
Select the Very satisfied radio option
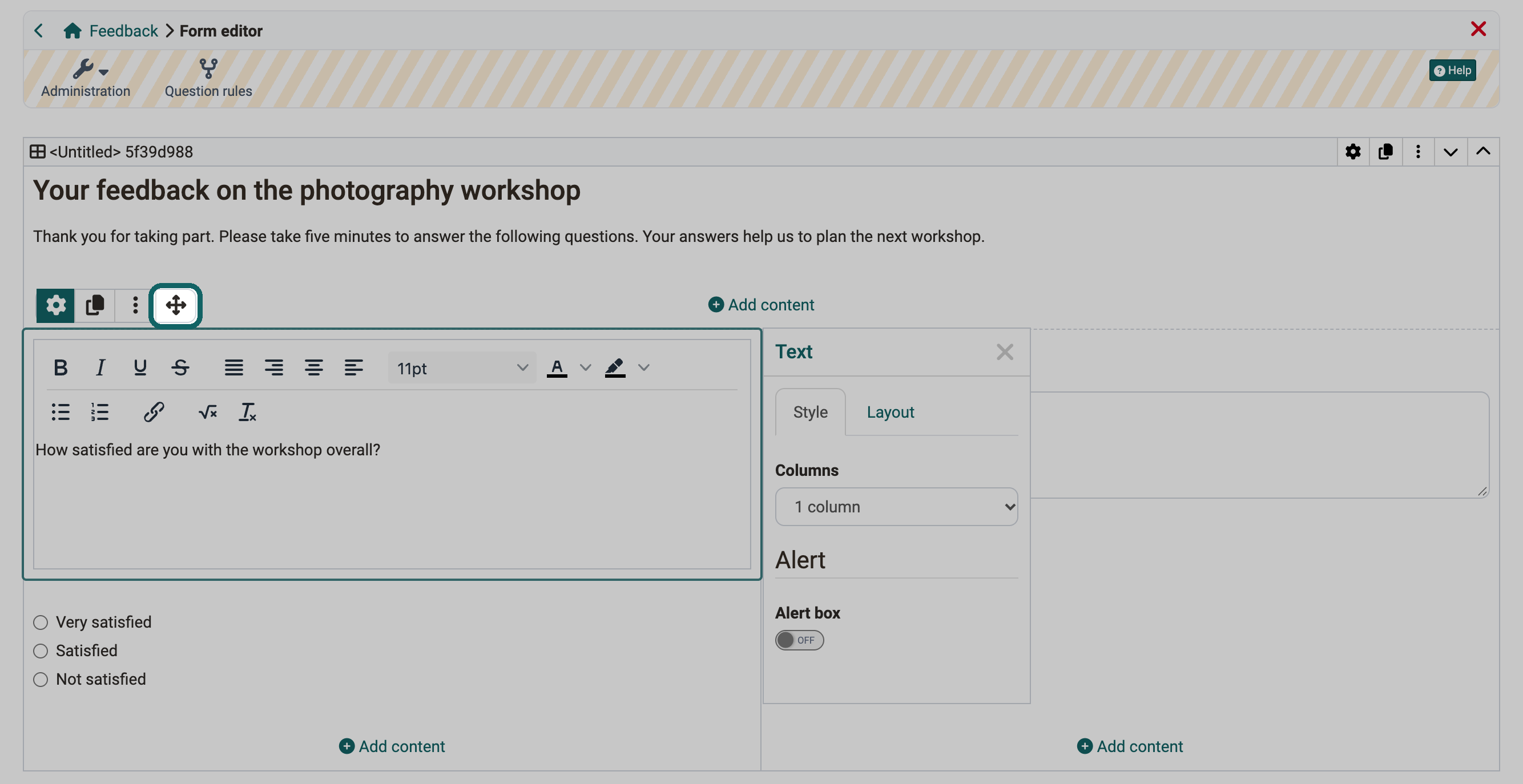click(40, 622)
